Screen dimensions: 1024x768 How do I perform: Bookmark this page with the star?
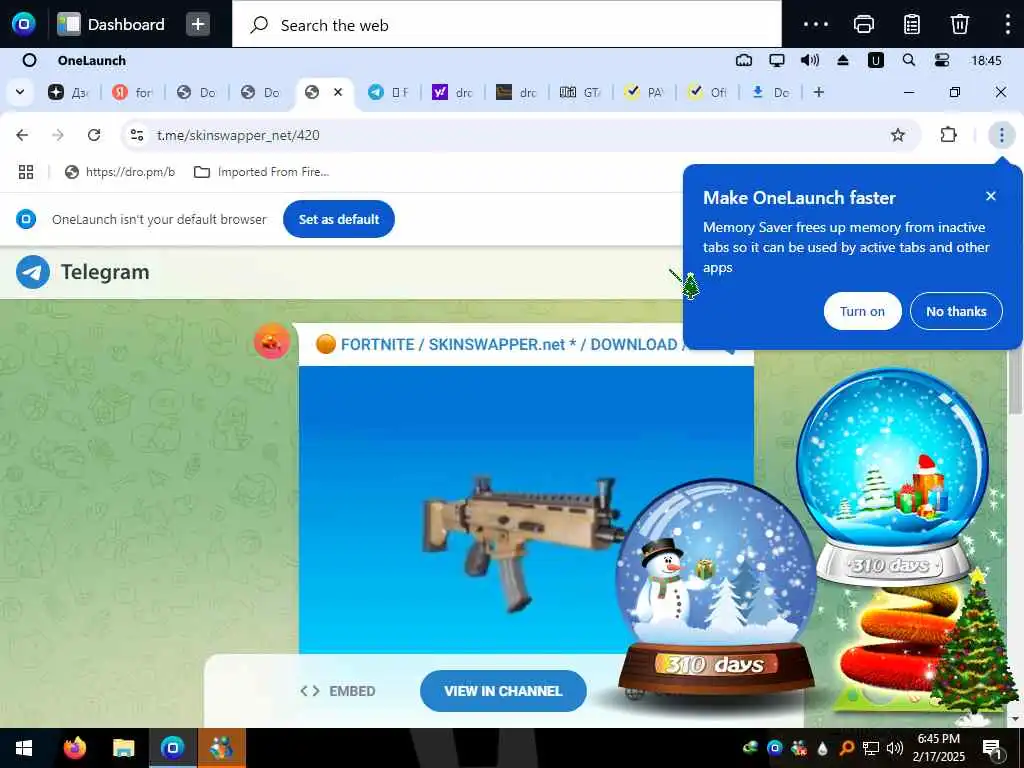coord(898,135)
